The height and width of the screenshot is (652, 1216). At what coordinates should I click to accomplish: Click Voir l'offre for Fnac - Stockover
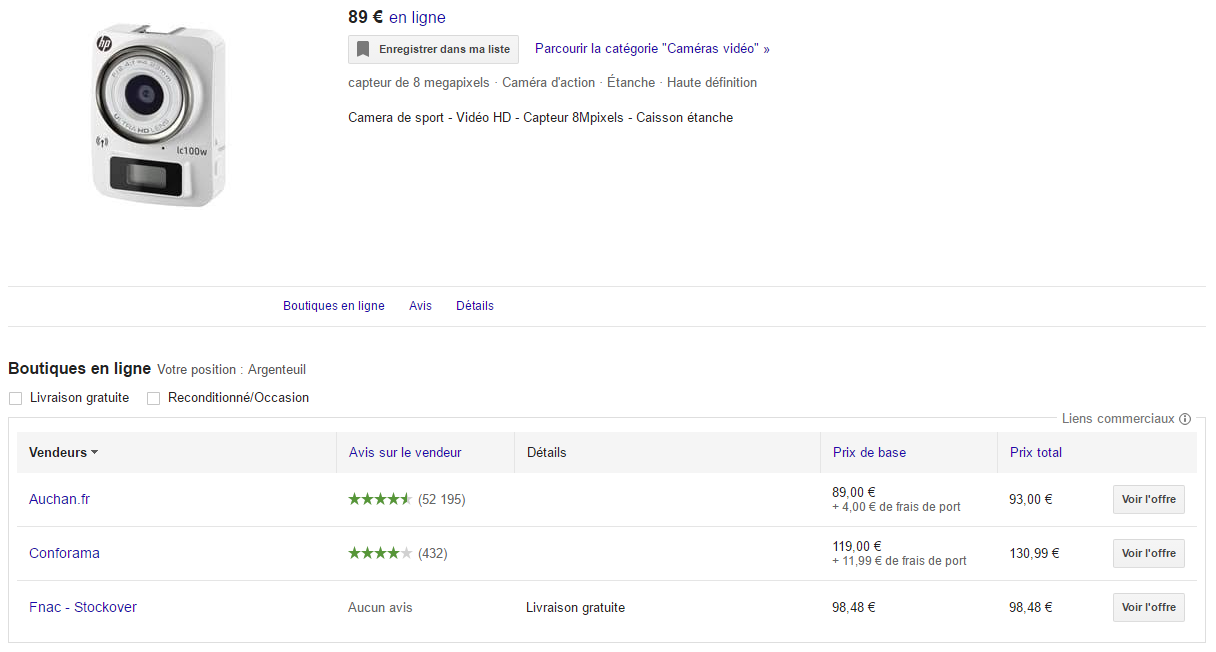point(1149,607)
